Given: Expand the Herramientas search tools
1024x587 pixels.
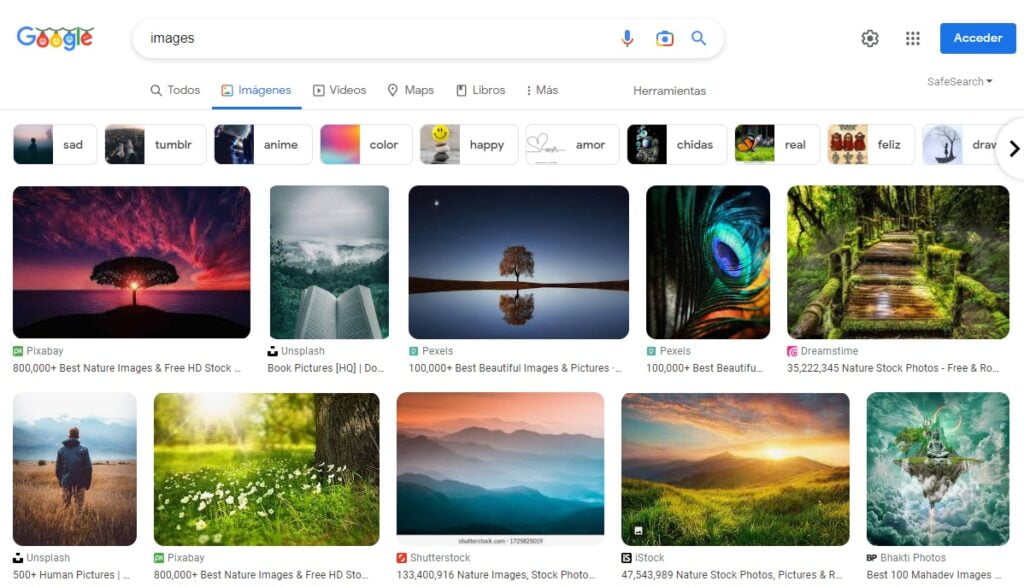Looking at the screenshot, I should pyautogui.click(x=669, y=90).
